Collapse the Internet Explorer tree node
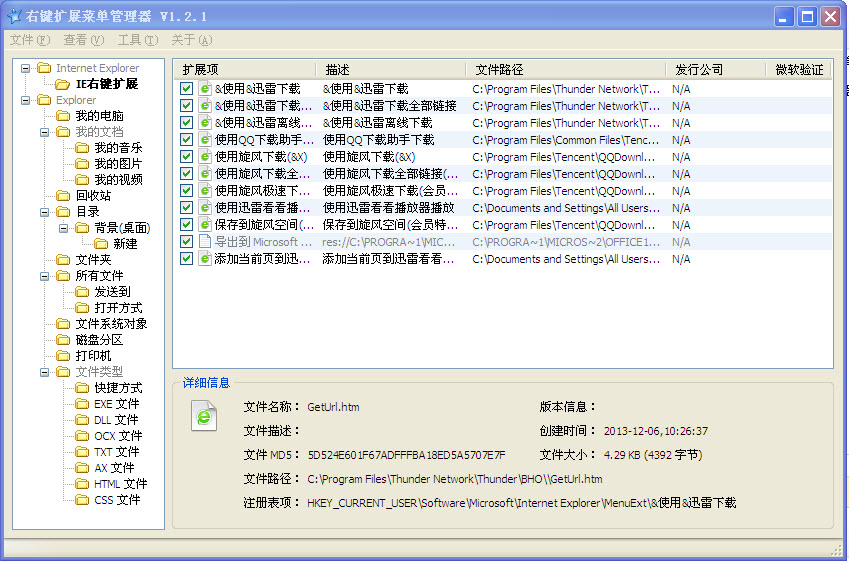 (x=25, y=68)
